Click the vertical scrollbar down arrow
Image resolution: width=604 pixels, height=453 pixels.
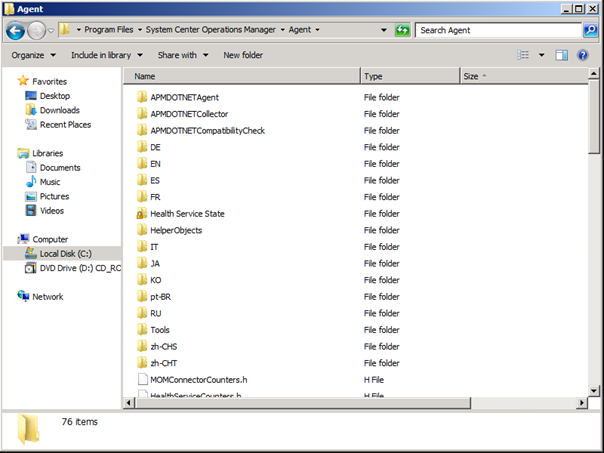point(594,391)
